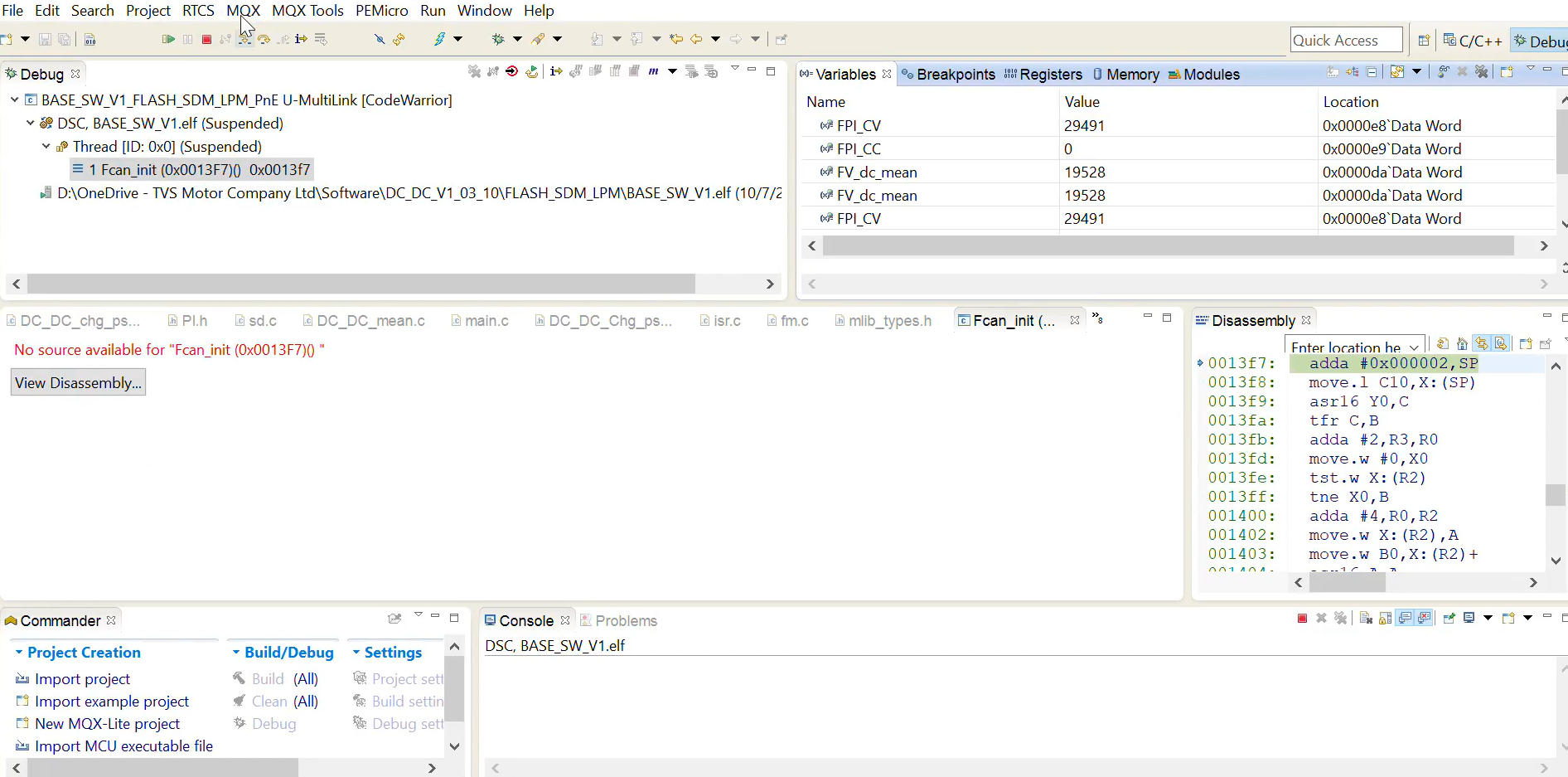Select Import MCU executable file in Commander
Image resolution: width=1568 pixels, height=777 pixels.
pos(123,746)
